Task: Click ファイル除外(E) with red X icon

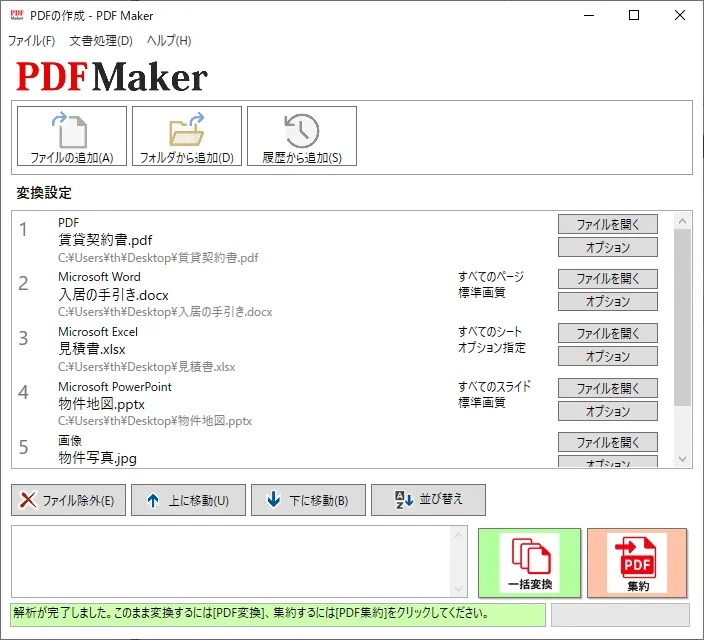Action: point(68,500)
